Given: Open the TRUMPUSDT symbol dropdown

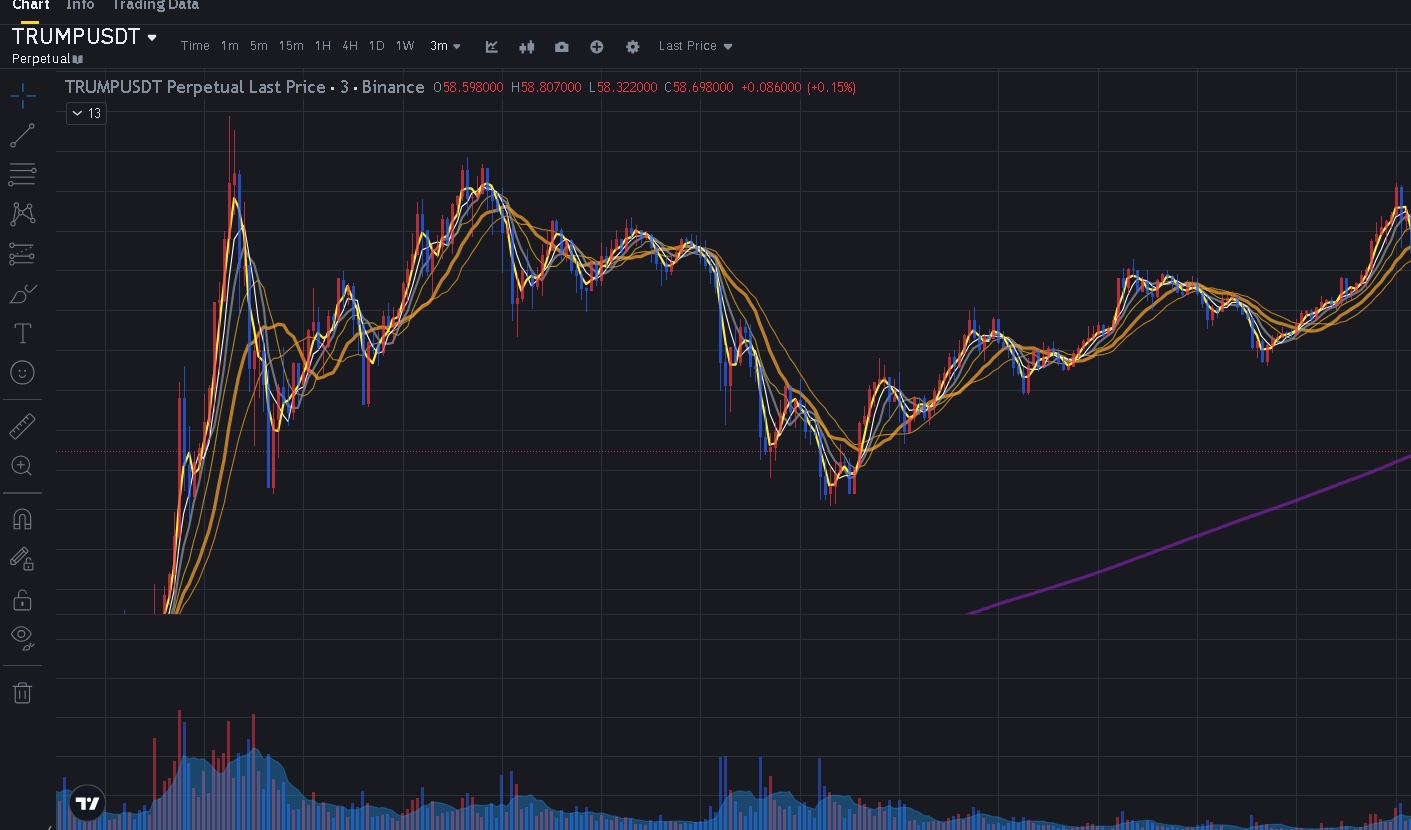Looking at the screenshot, I should (152, 38).
